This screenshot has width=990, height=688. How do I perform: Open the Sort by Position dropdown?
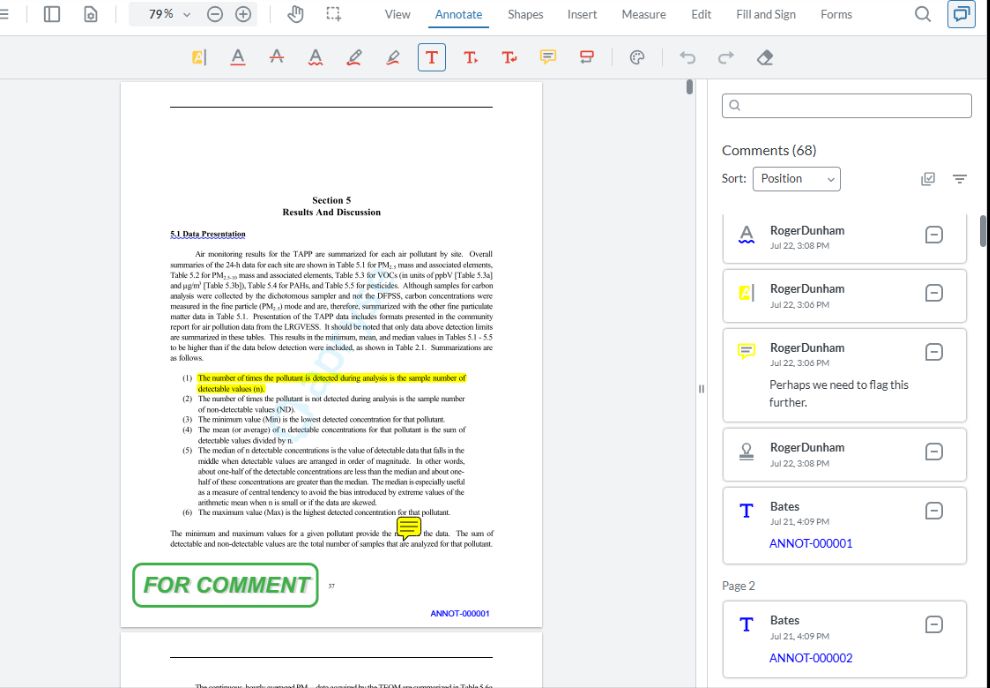point(796,179)
